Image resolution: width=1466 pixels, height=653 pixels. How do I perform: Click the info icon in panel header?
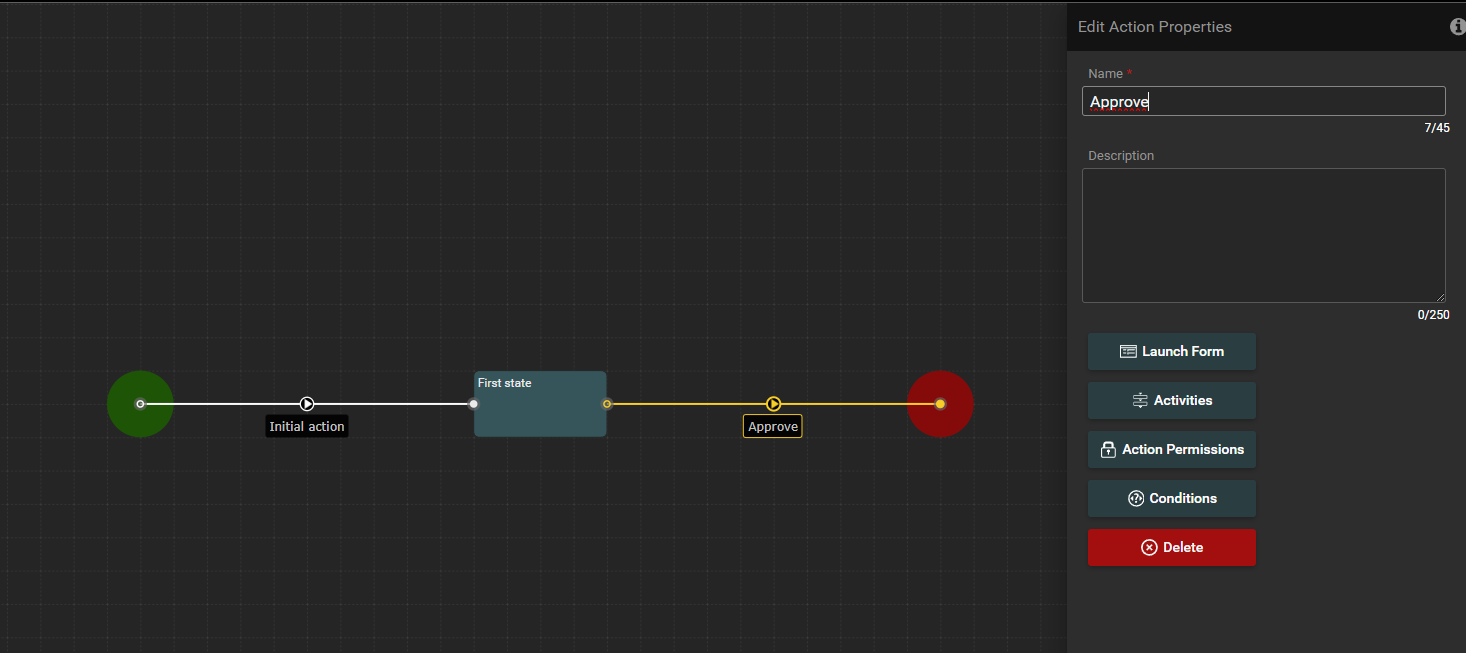click(1457, 27)
